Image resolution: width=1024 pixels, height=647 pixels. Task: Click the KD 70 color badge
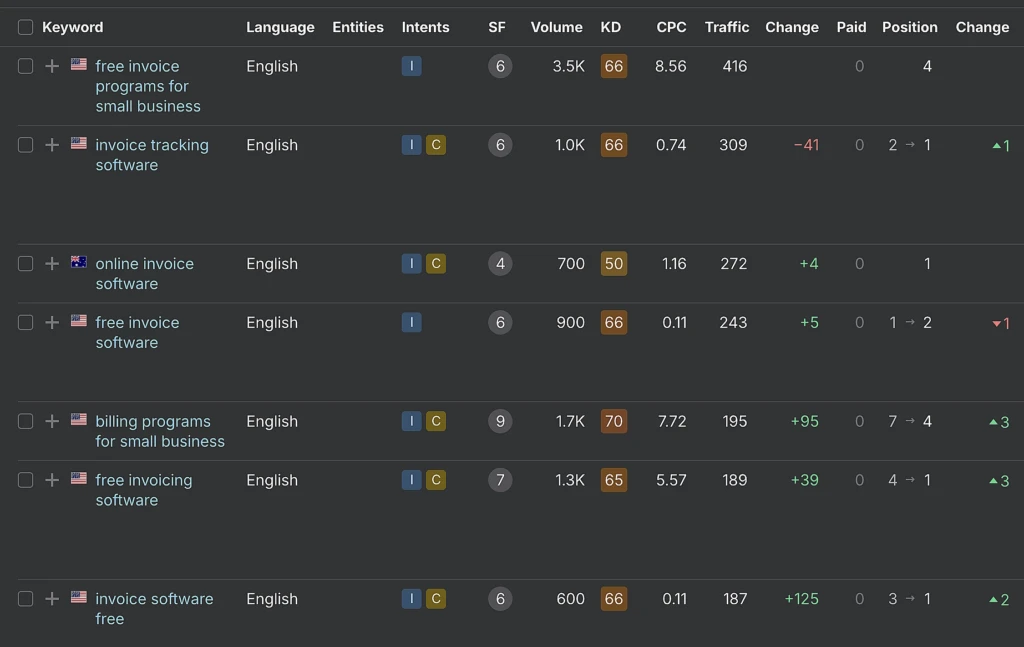tap(614, 421)
